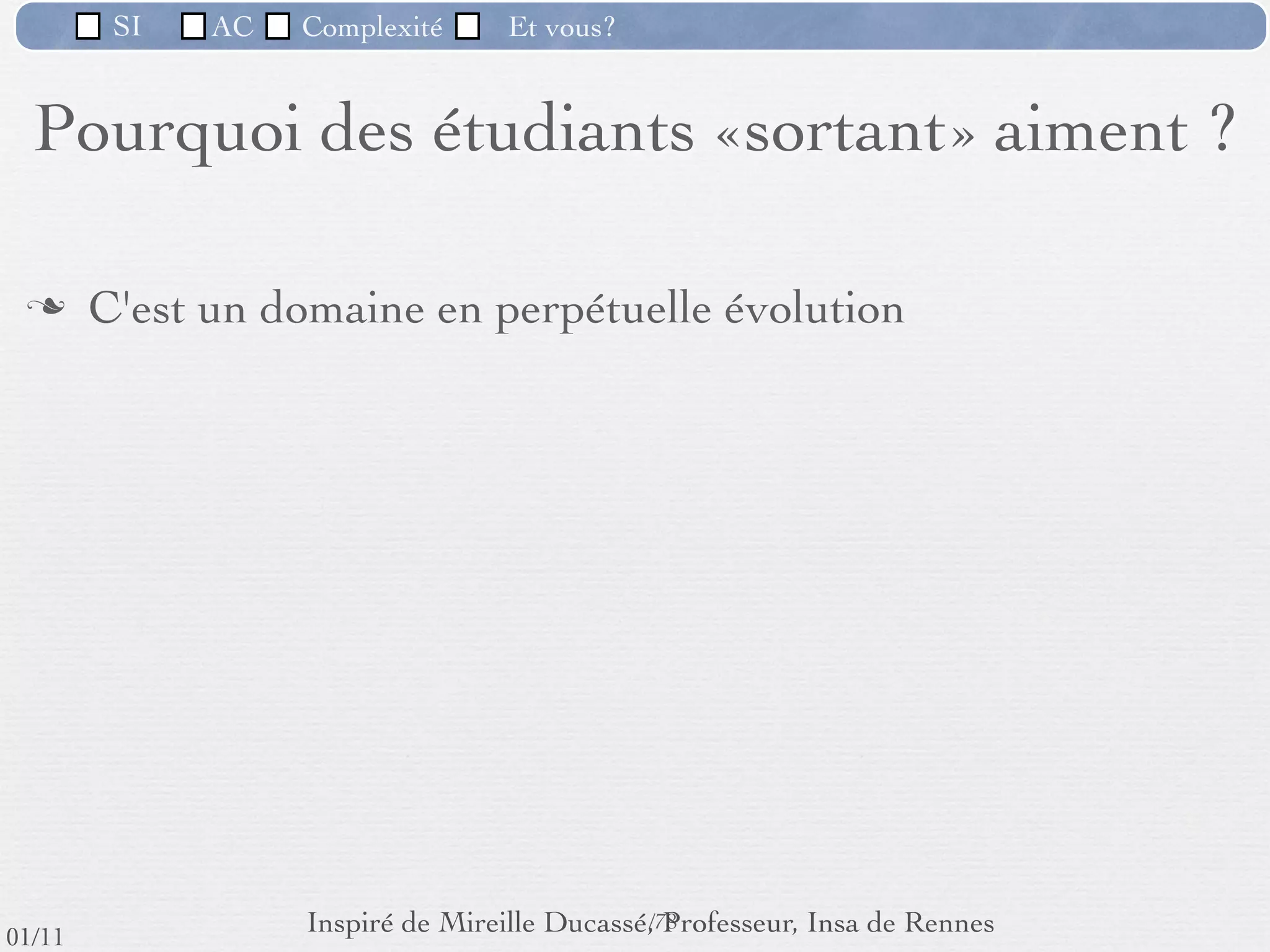The height and width of the screenshot is (952, 1270).
Task: Select the SI section label
Action: (127, 27)
